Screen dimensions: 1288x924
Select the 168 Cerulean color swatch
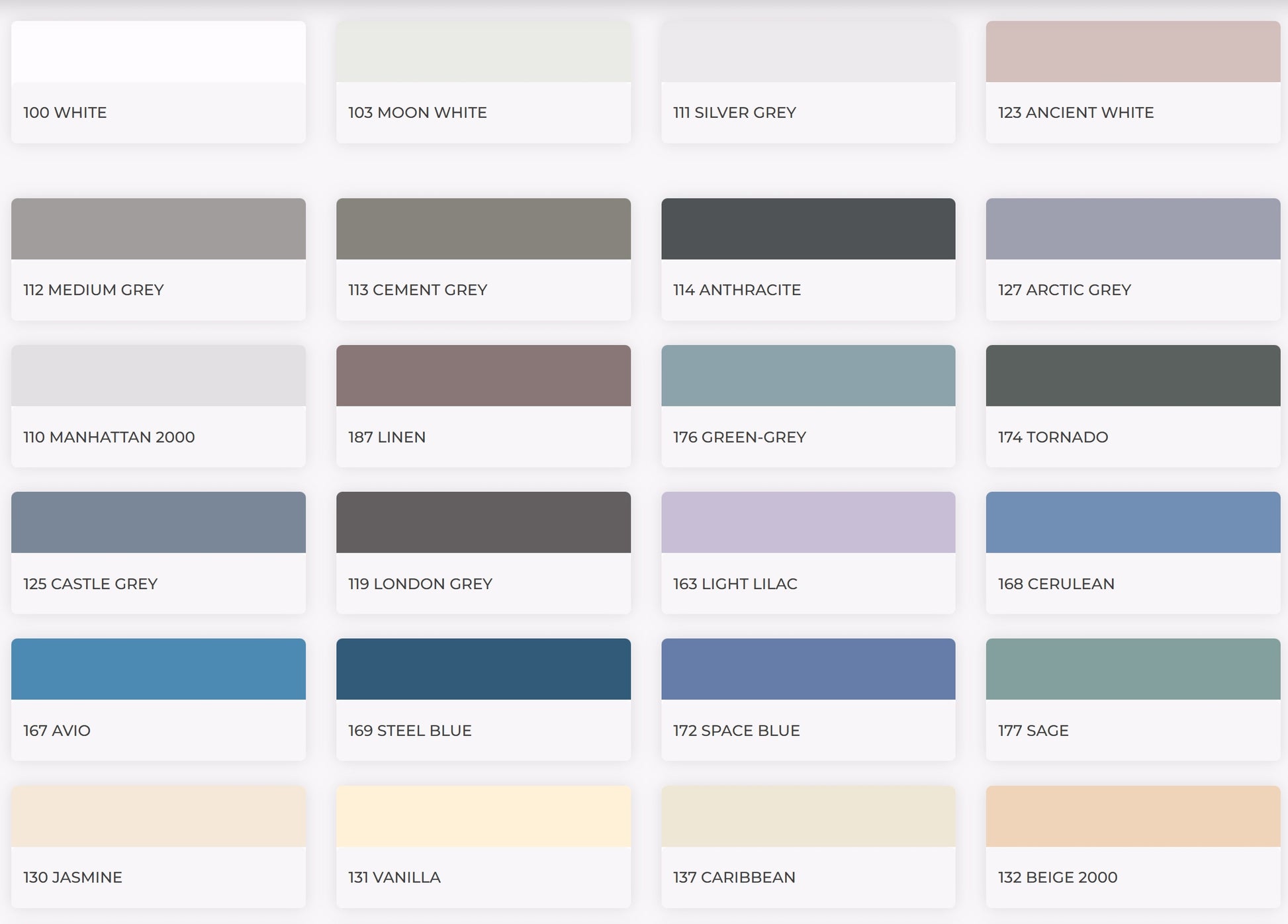coord(1133,522)
